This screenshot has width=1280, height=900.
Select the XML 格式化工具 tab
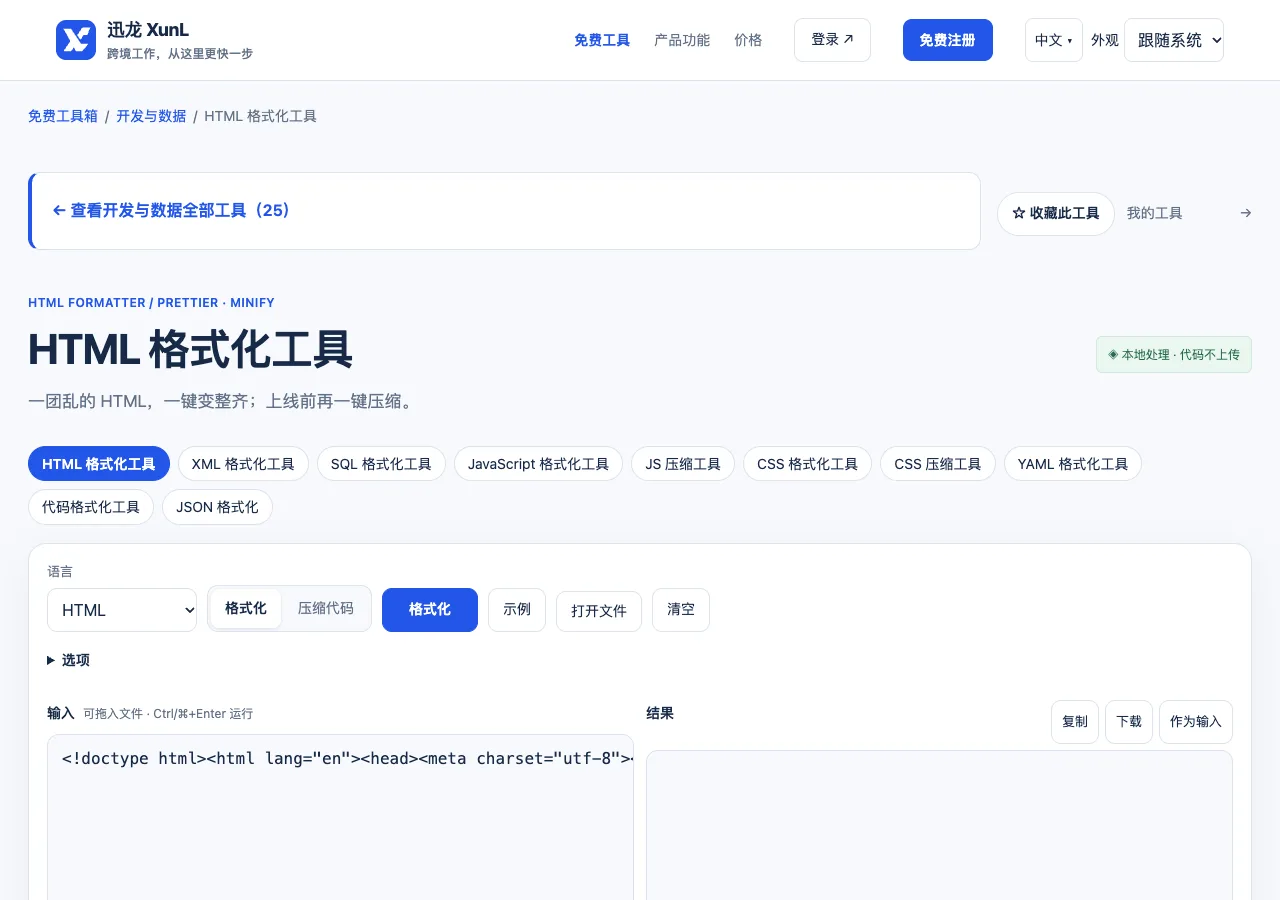243,464
